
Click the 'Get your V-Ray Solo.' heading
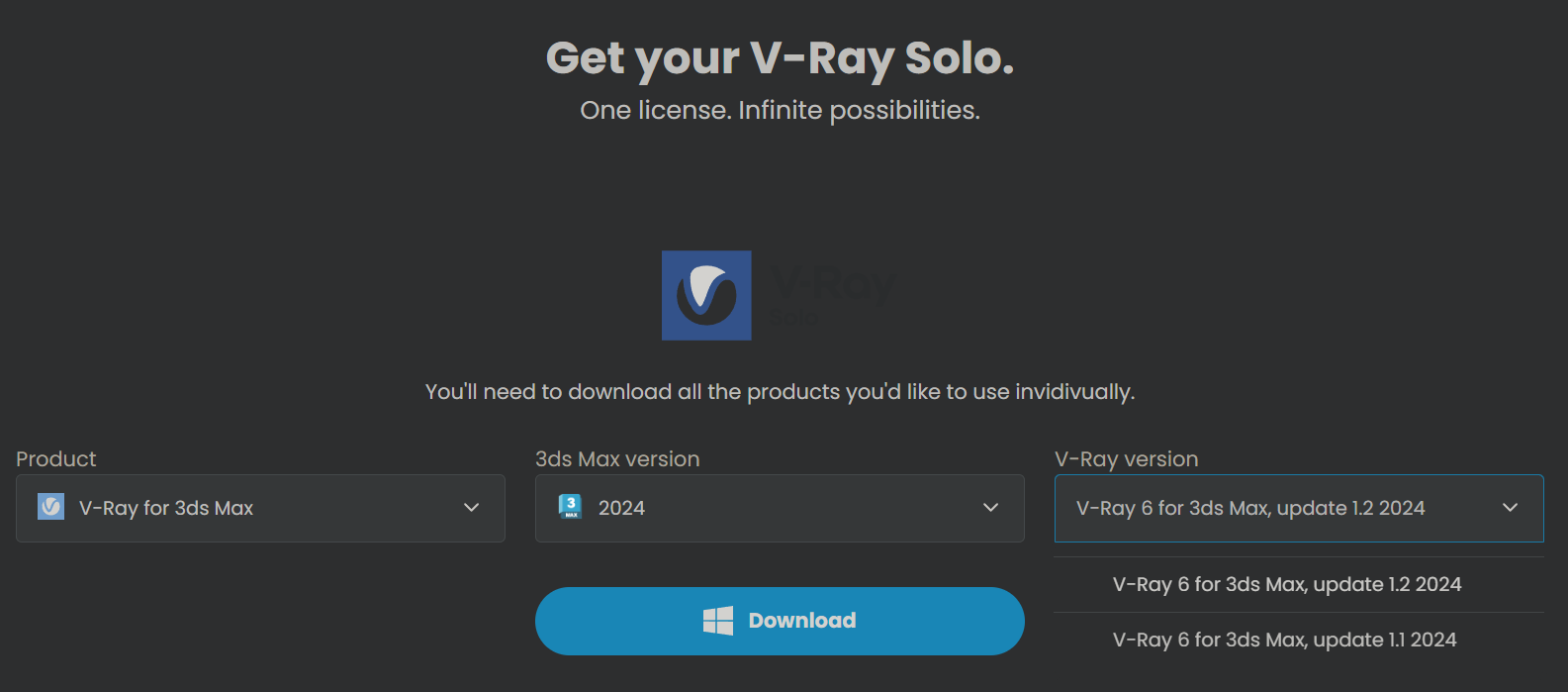click(x=780, y=58)
